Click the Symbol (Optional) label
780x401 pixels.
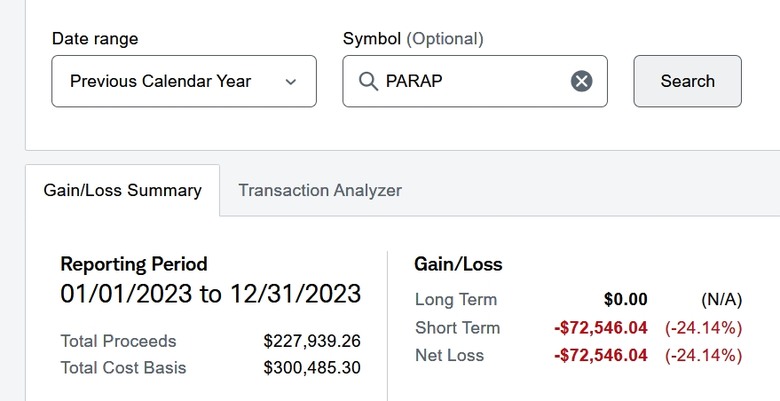(413, 38)
